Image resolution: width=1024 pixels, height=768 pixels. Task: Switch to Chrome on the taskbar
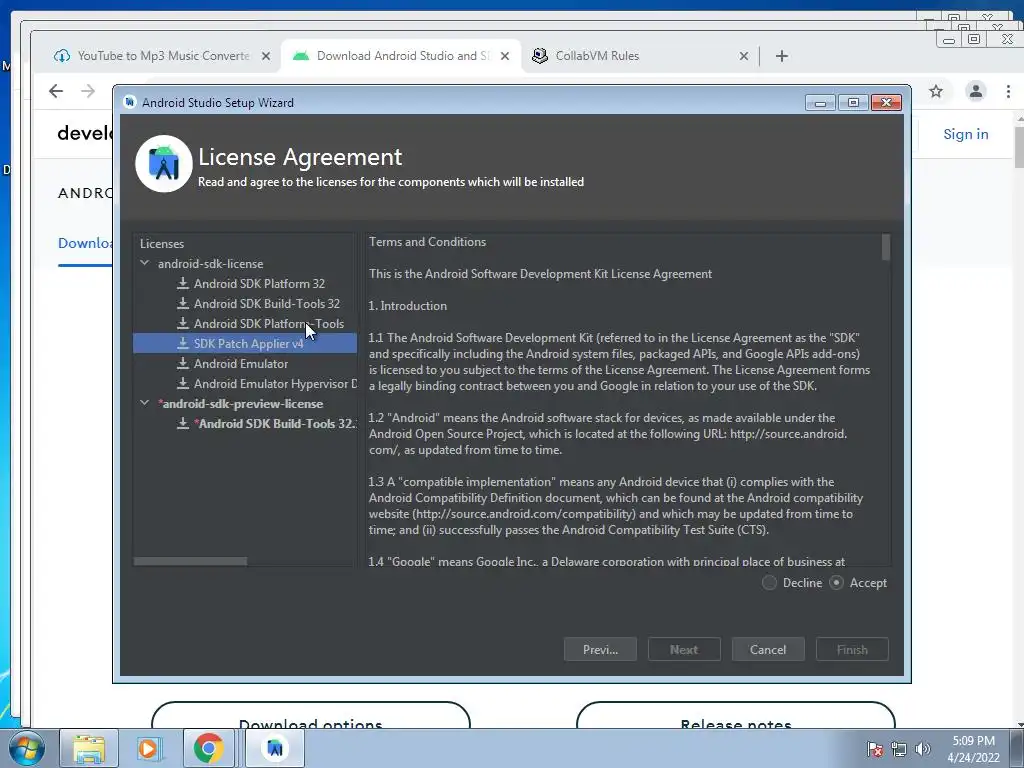208,748
